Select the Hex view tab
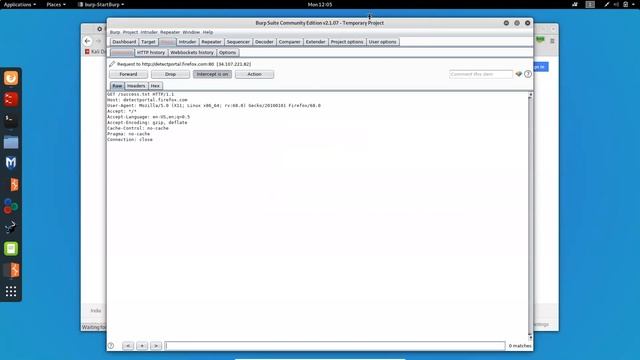 point(155,86)
